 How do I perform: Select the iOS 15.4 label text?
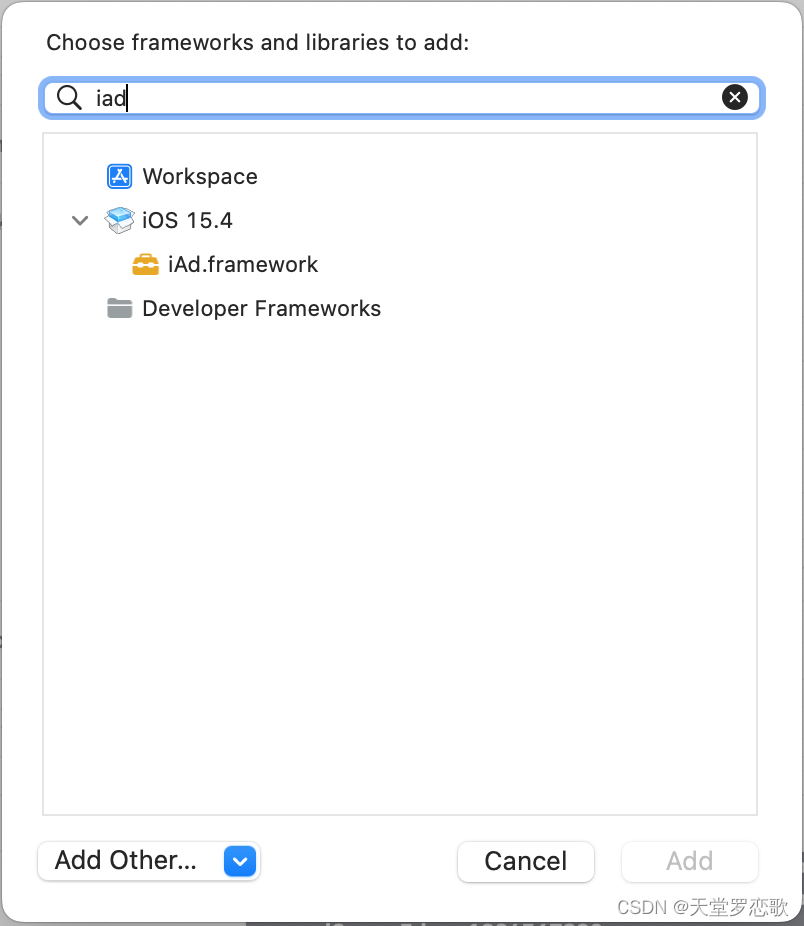[x=187, y=220]
